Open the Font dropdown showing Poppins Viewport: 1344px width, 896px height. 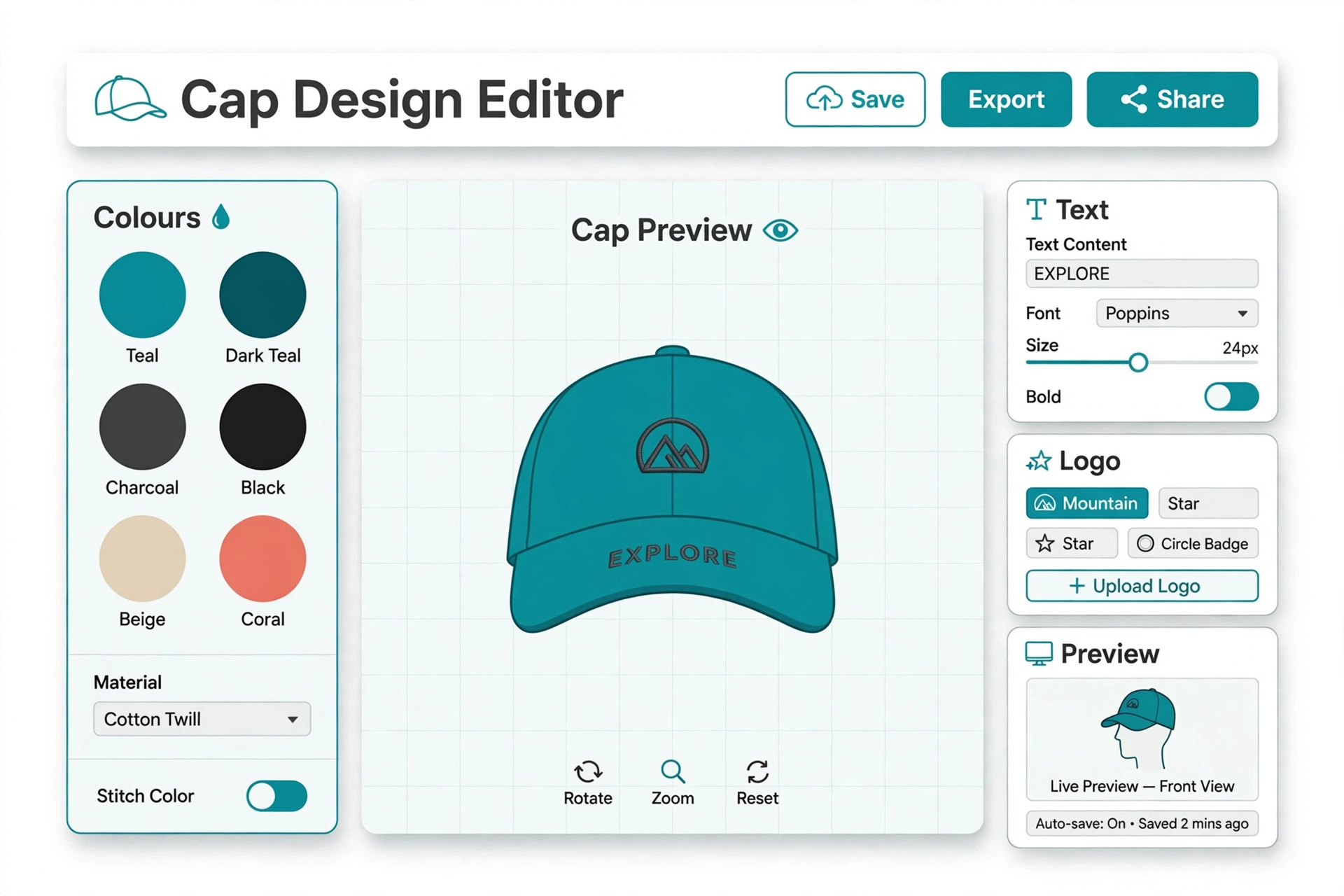click(1177, 313)
